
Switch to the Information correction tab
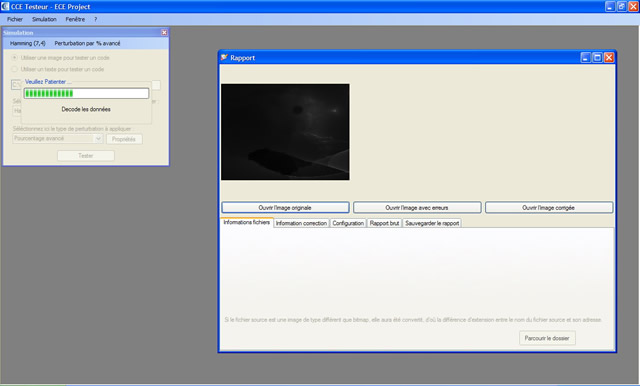301,223
